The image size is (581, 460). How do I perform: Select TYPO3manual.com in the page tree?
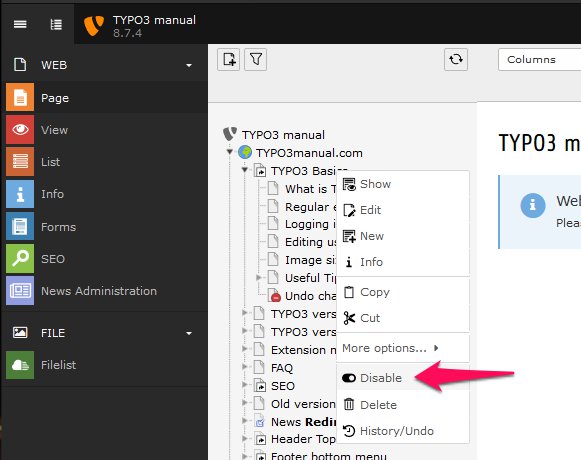tap(309, 153)
